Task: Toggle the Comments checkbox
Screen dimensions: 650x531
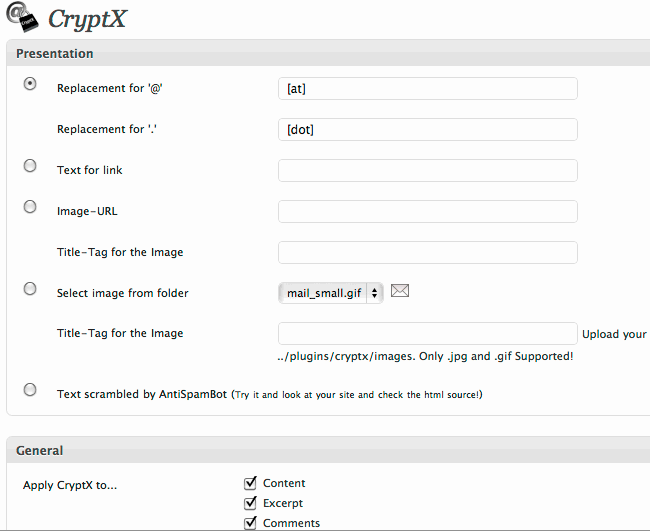Action: click(x=250, y=522)
